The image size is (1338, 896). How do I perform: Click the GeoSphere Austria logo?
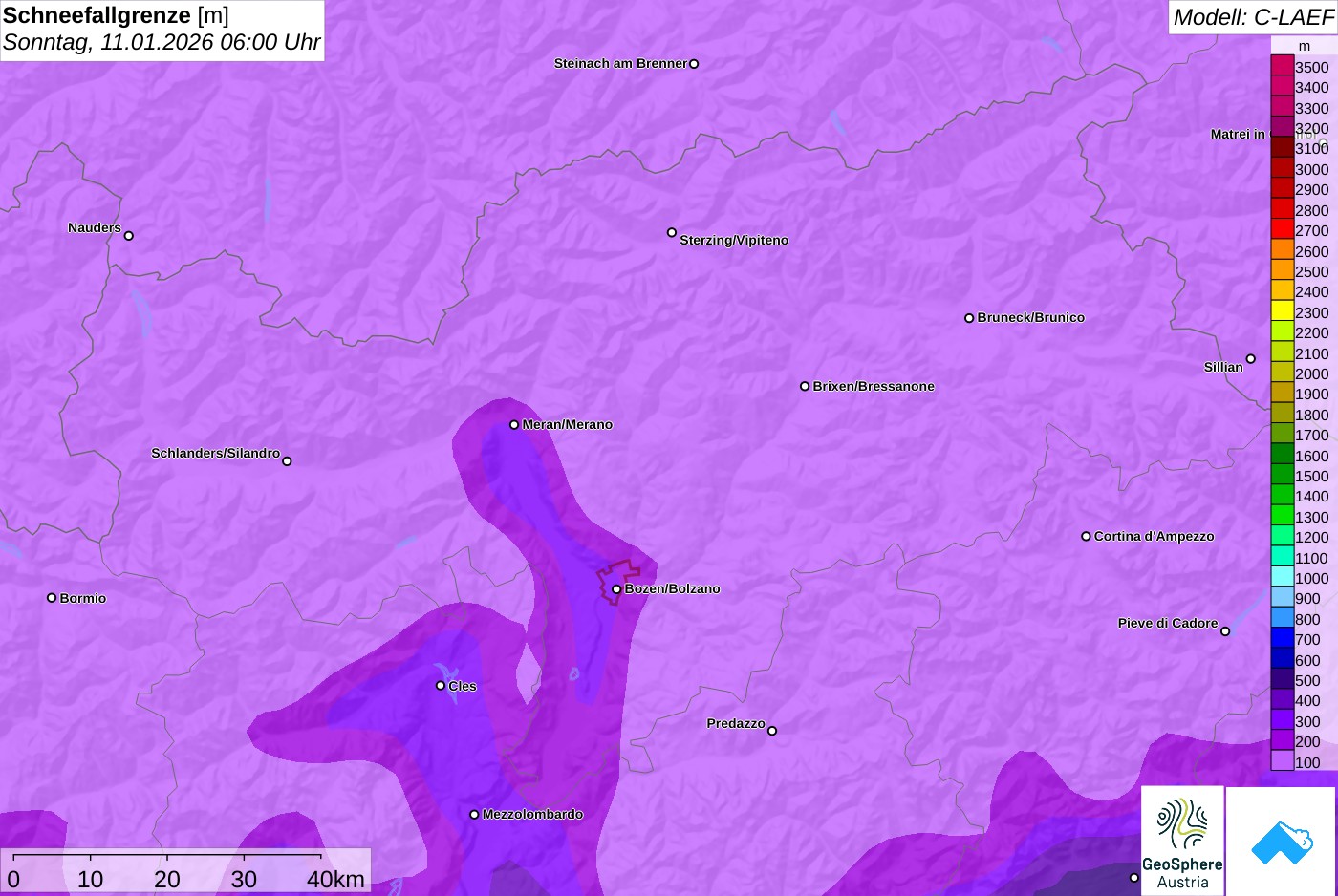pyautogui.click(x=1182, y=841)
